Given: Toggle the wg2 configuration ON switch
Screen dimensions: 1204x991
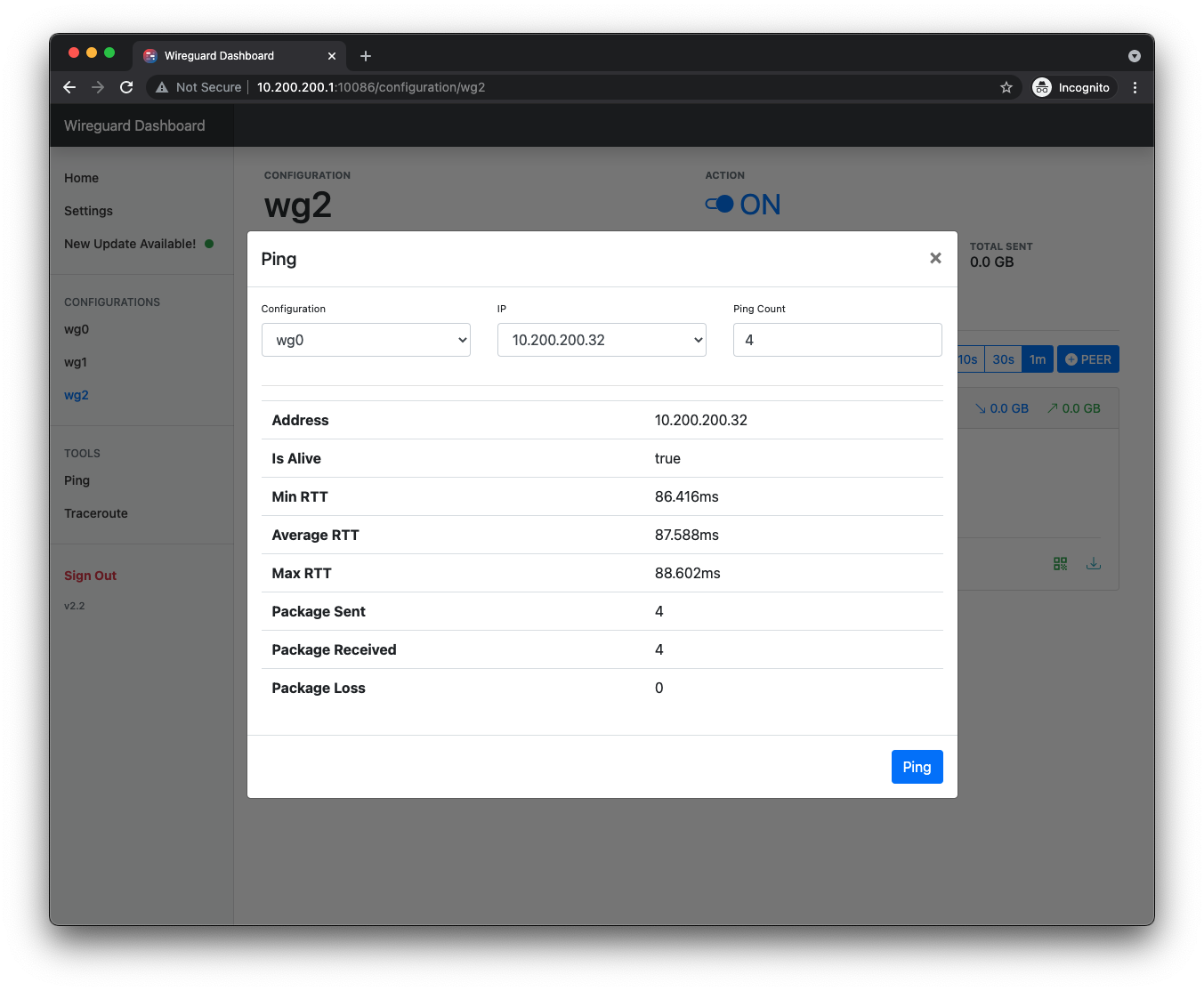Looking at the screenshot, I should click(720, 205).
